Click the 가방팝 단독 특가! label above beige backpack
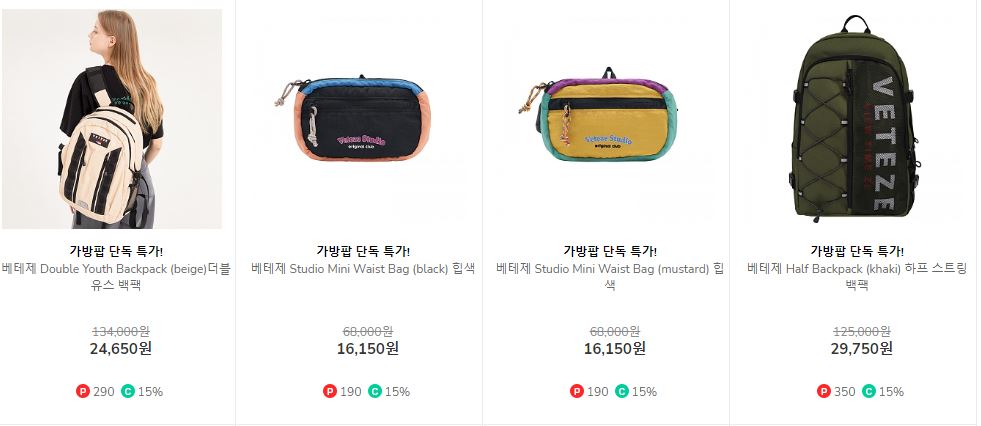 pyautogui.click(x=116, y=251)
